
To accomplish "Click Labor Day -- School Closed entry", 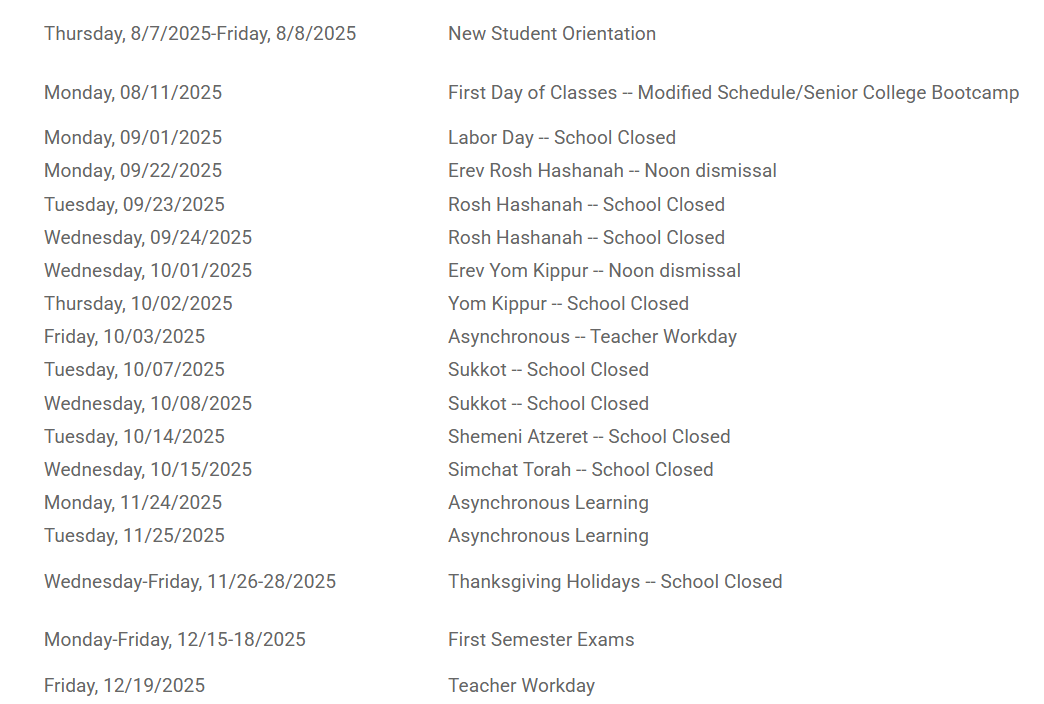I will [561, 138].
